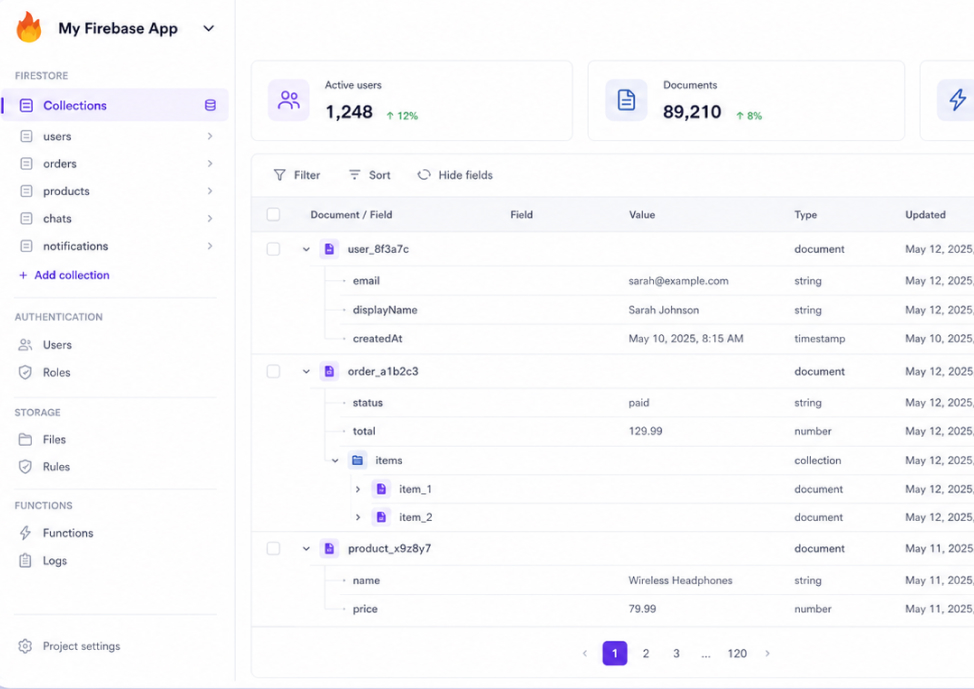Click the item_1 document icon
Viewport: 974px width, 689px height.
click(381, 489)
